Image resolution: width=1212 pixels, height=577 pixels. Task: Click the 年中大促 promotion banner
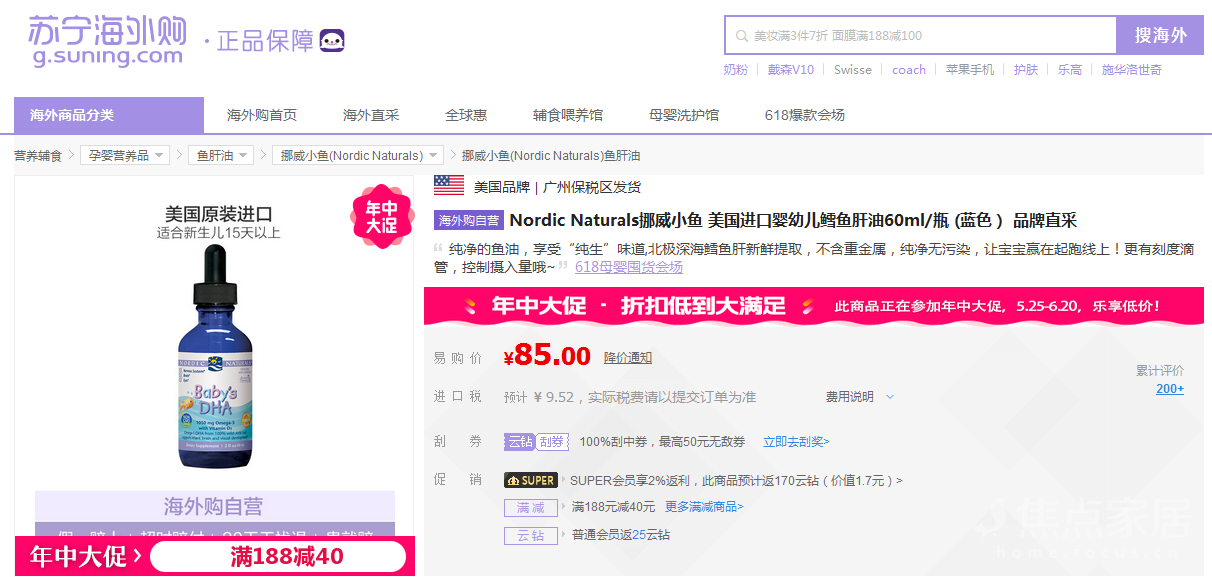point(814,306)
